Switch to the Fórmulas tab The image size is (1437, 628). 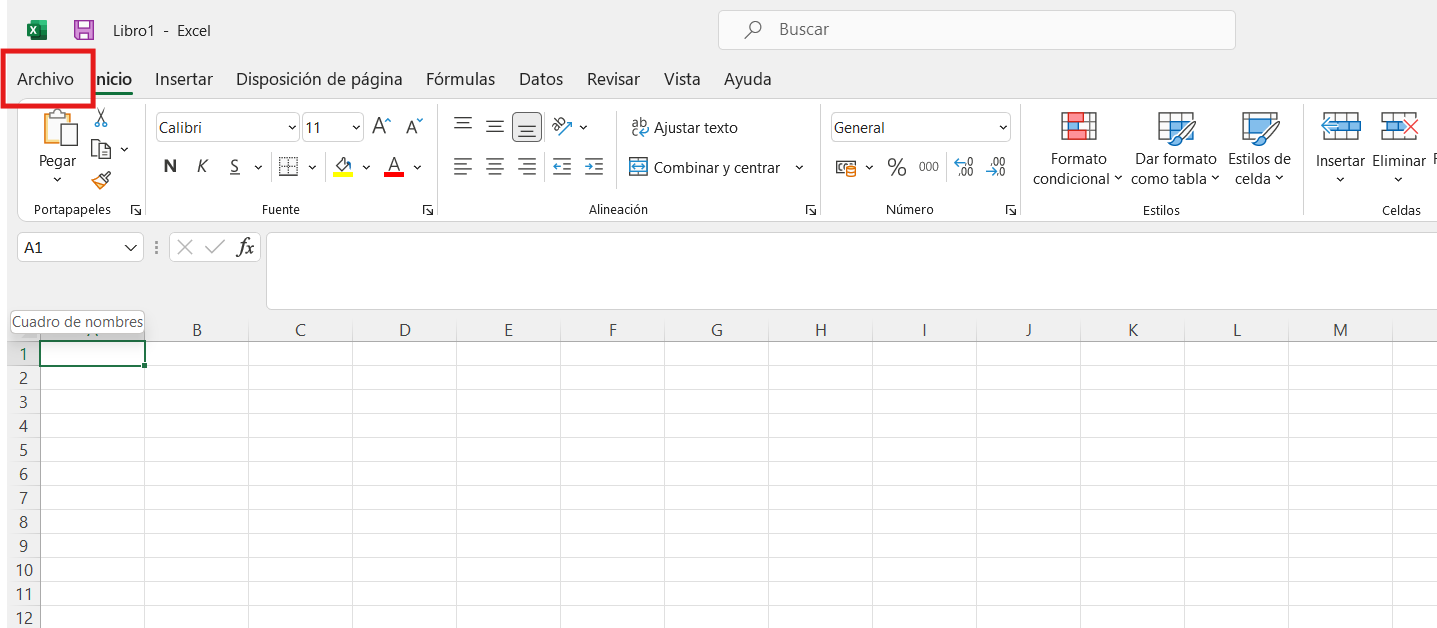click(x=460, y=79)
